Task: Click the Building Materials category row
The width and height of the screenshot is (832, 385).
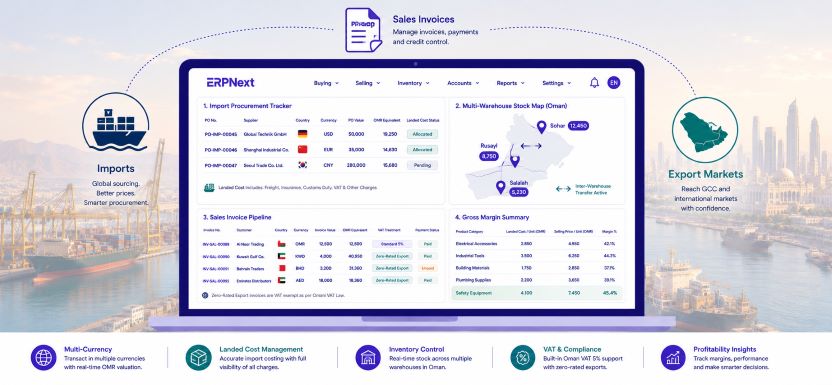Action: click(x=536, y=268)
